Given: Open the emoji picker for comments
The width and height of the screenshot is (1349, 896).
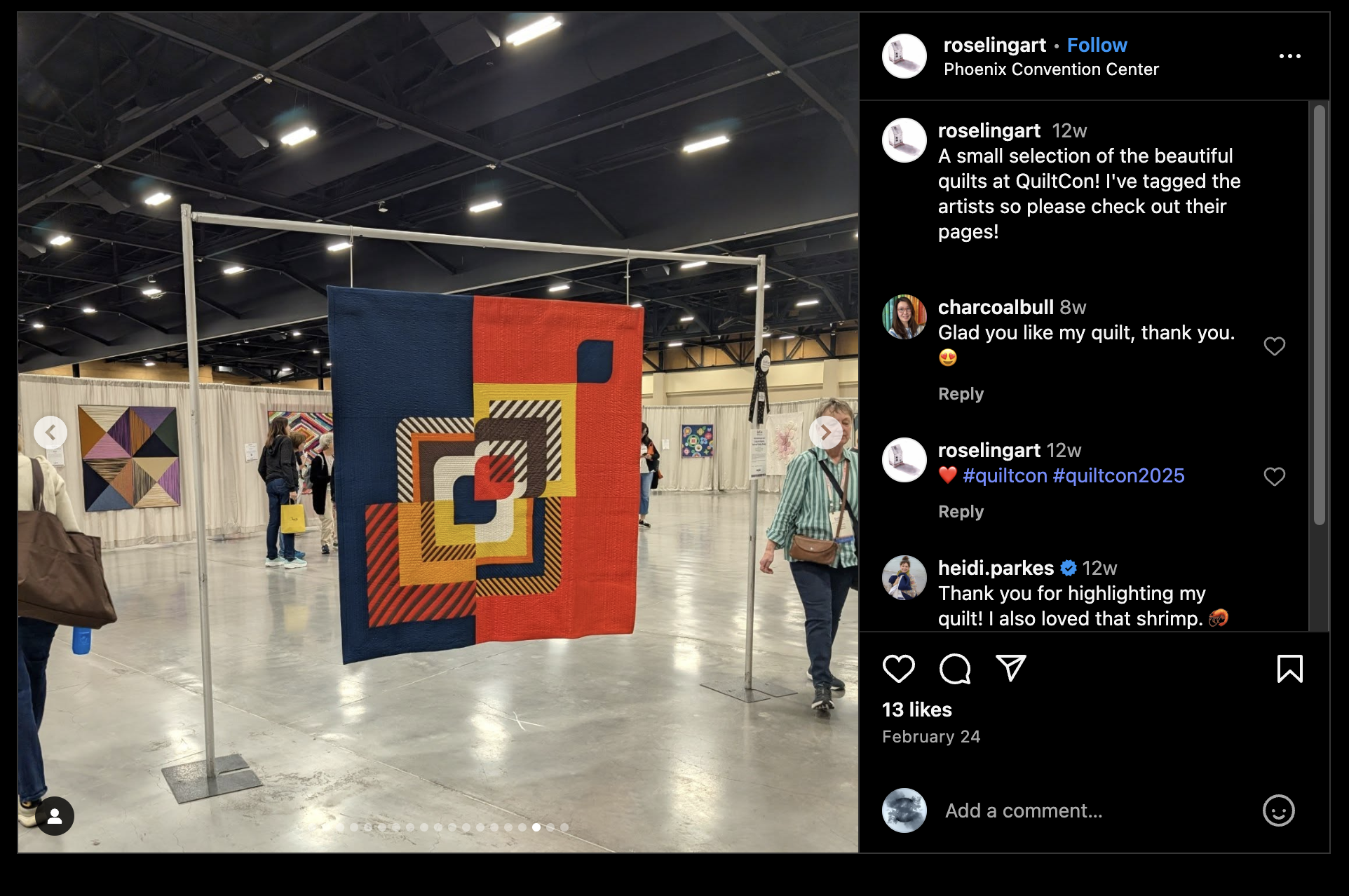Looking at the screenshot, I should pos(1279,810).
